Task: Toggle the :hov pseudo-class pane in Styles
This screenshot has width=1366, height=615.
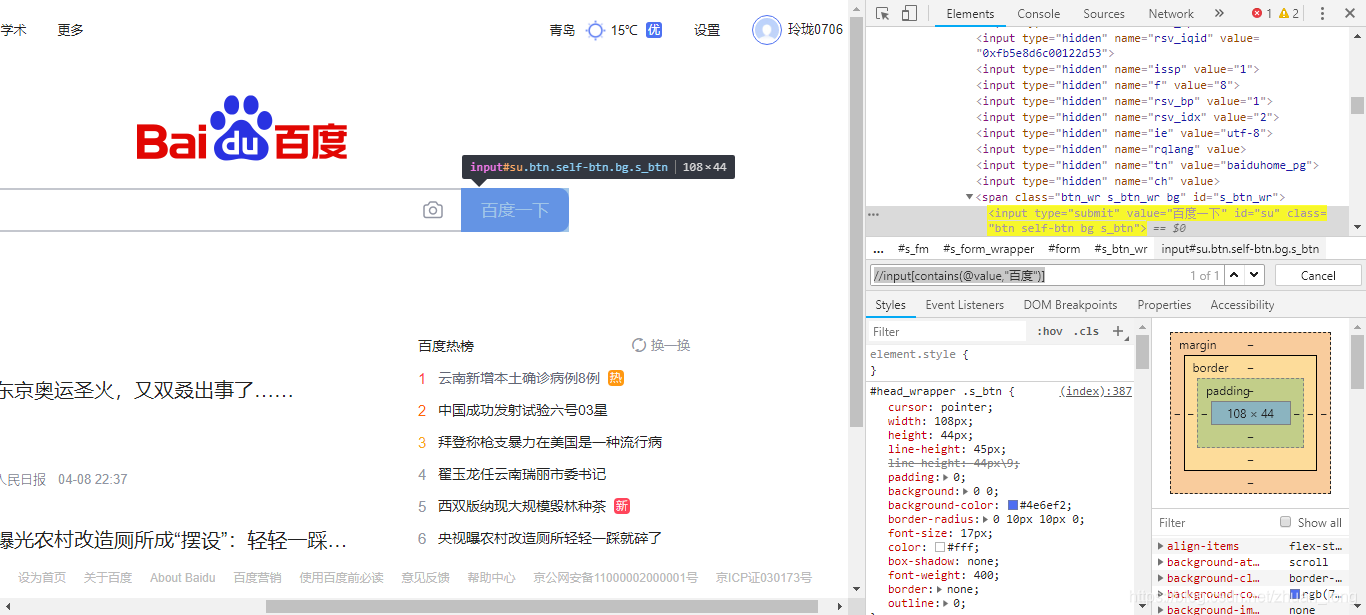Action: pyautogui.click(x=1051, y=330)
